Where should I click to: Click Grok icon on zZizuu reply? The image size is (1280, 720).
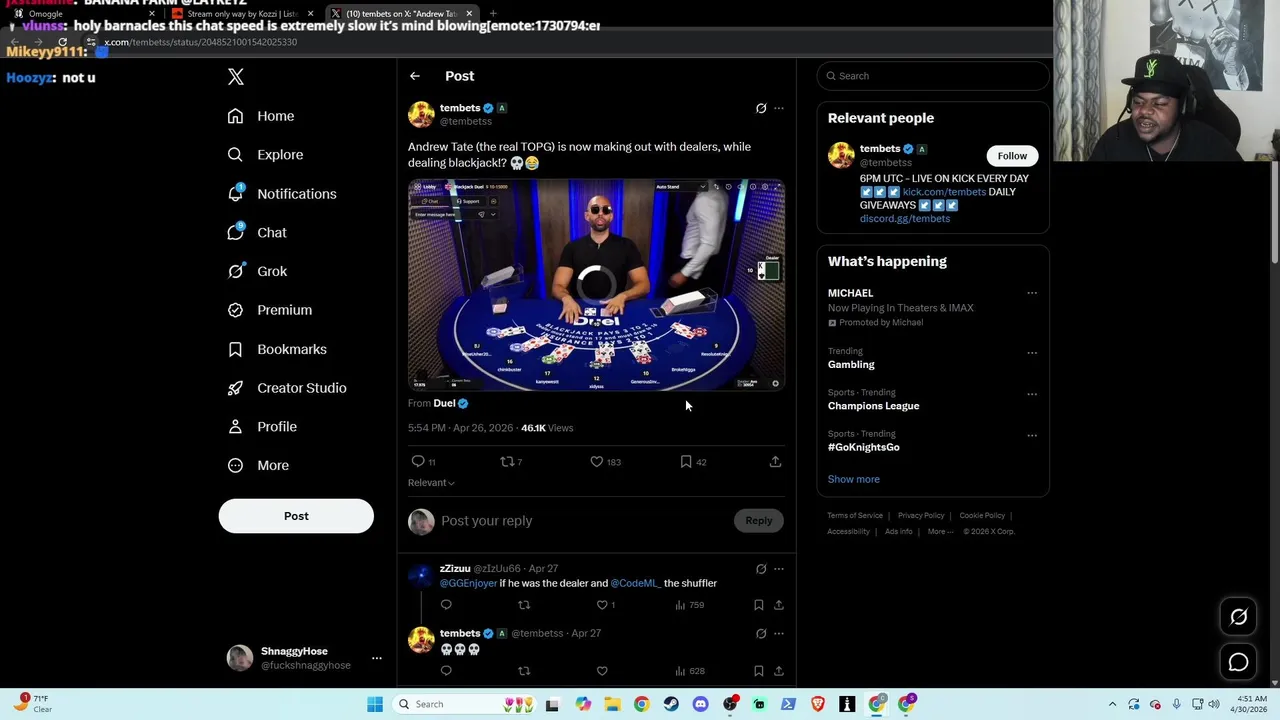[761, 569]
